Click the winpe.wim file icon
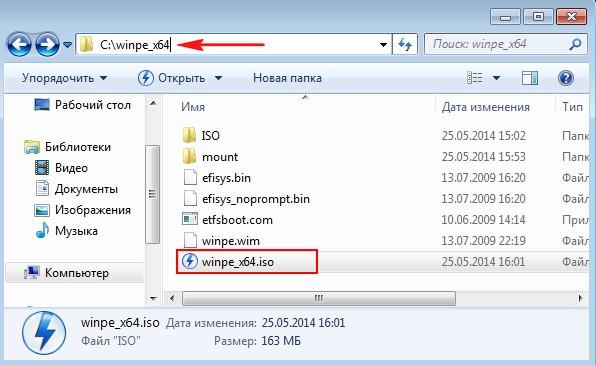Viewport: 596px width, 365px height. point(190,240)
